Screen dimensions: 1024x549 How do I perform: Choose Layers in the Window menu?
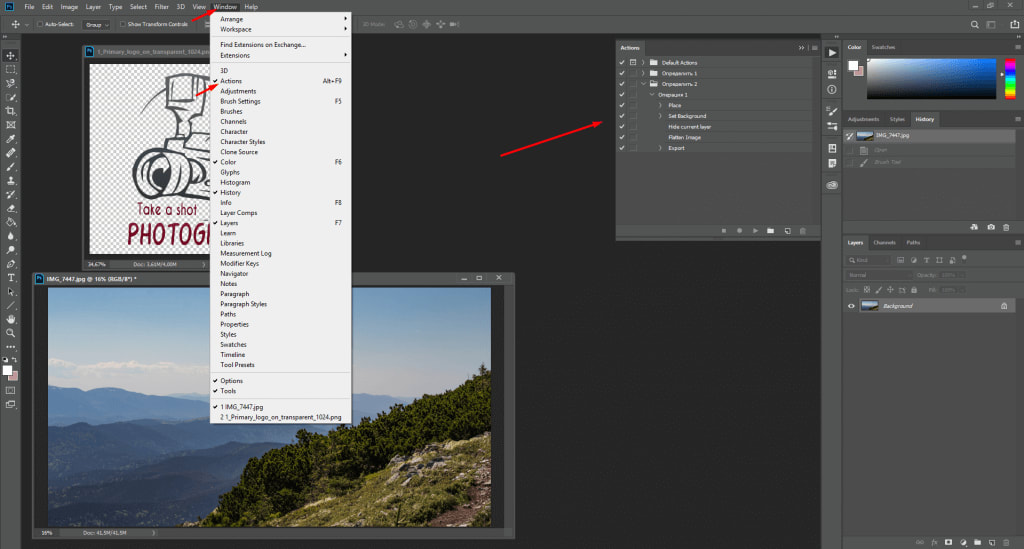coord(281,223)
